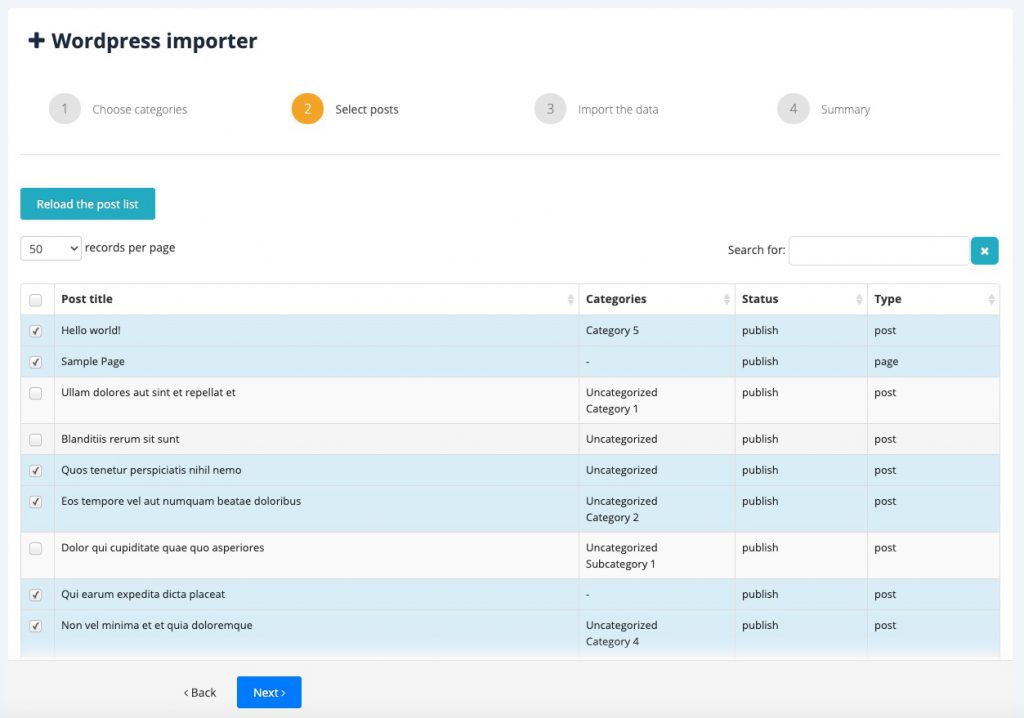Open the records per page dropdown
This screenshot has width=1024, height=718.
51,249
